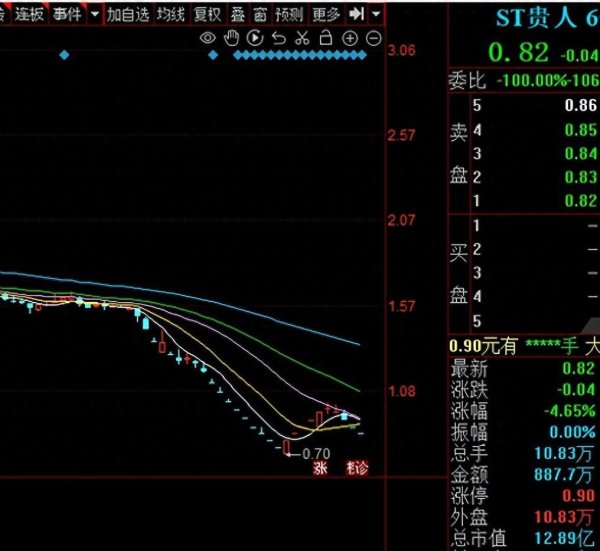Click the 总手 value 10.83万
Screen dimensions: 600x551
(565, 453)
